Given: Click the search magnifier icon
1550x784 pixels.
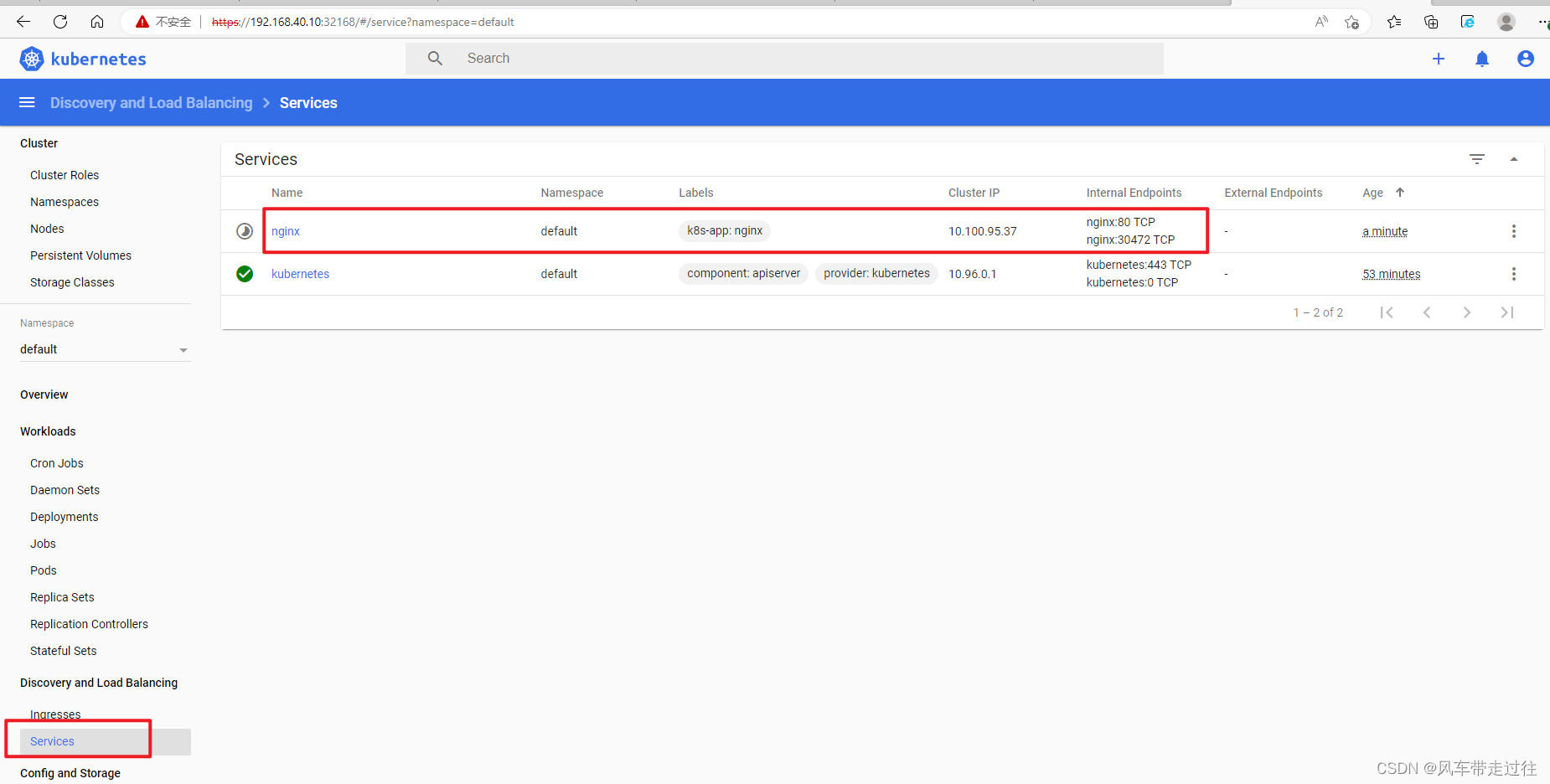Looking at the screenshot, I should [x=435, y=58].
